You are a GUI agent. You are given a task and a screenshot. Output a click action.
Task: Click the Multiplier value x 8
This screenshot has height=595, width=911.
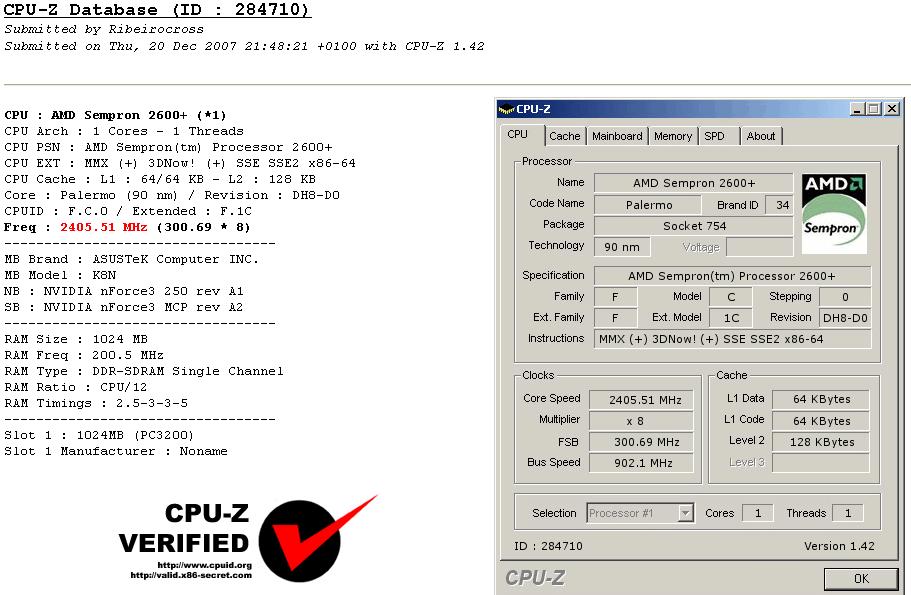[x=641, y=421]
